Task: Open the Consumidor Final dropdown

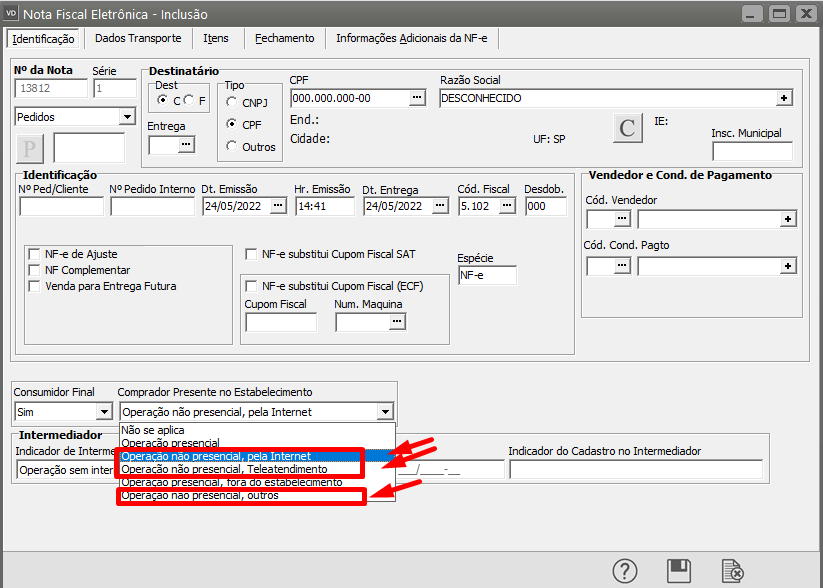Action: pyautogui.click(x=103, y=411)
